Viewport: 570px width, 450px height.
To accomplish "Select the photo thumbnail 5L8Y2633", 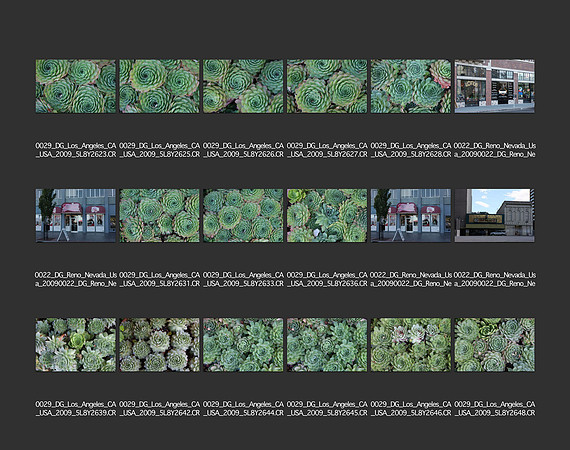I will pos(243,216).
